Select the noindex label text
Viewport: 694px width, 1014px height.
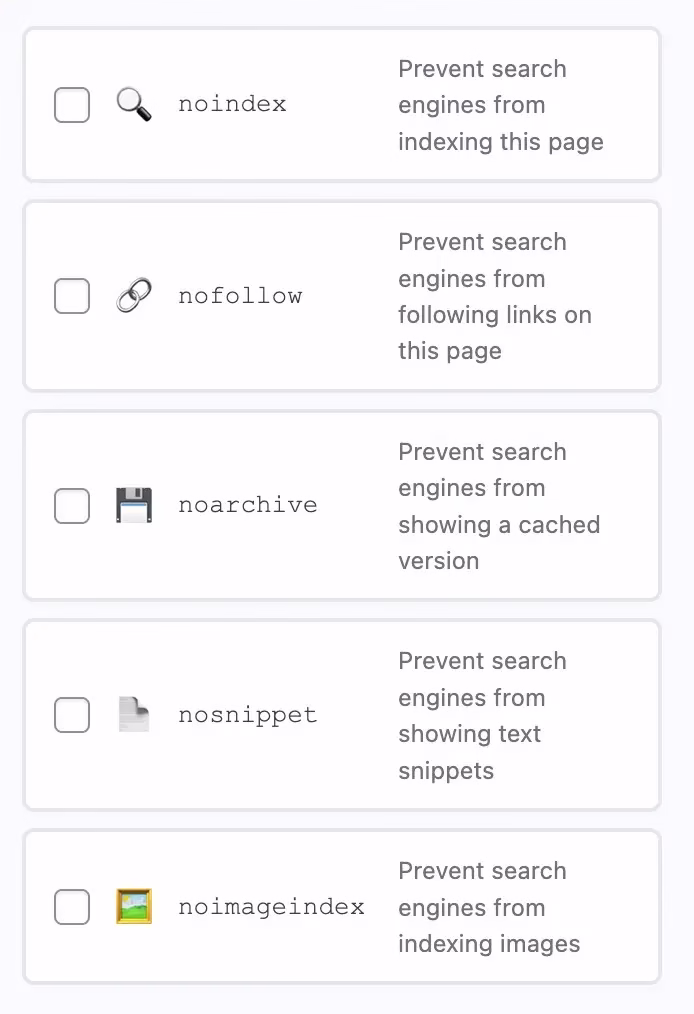click(231, 104)
